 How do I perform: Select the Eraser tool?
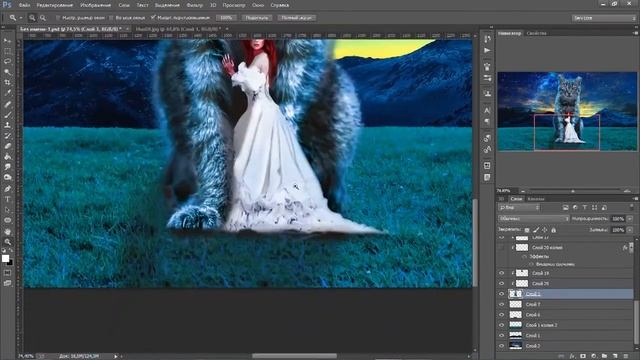[7, 146]
